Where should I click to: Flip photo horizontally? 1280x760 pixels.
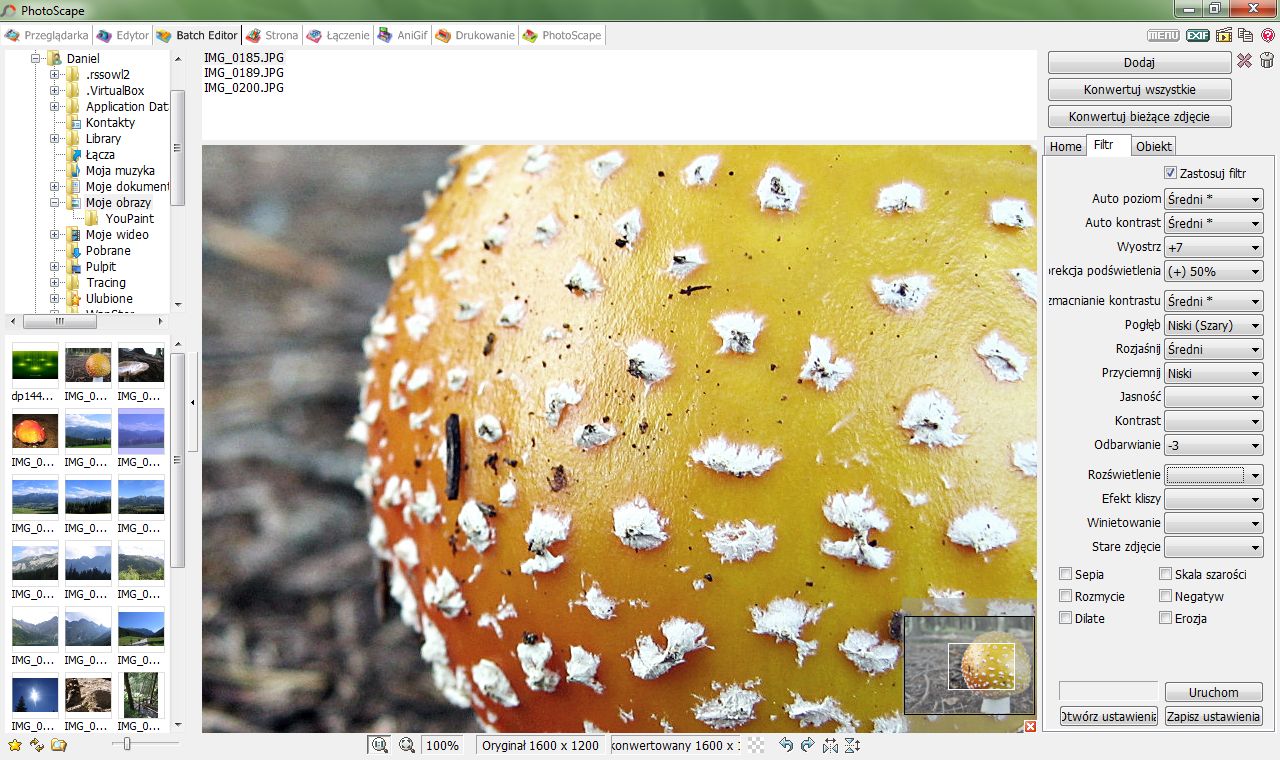coord(830,745)
